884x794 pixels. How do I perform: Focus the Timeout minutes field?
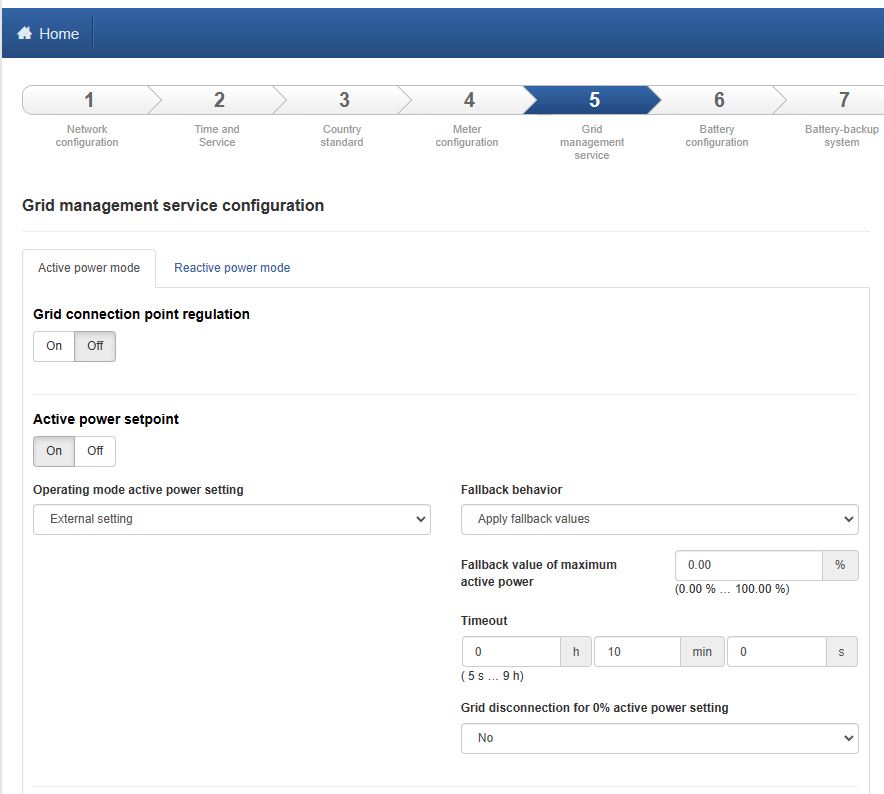pyautogui.click(x=637, y=652)
